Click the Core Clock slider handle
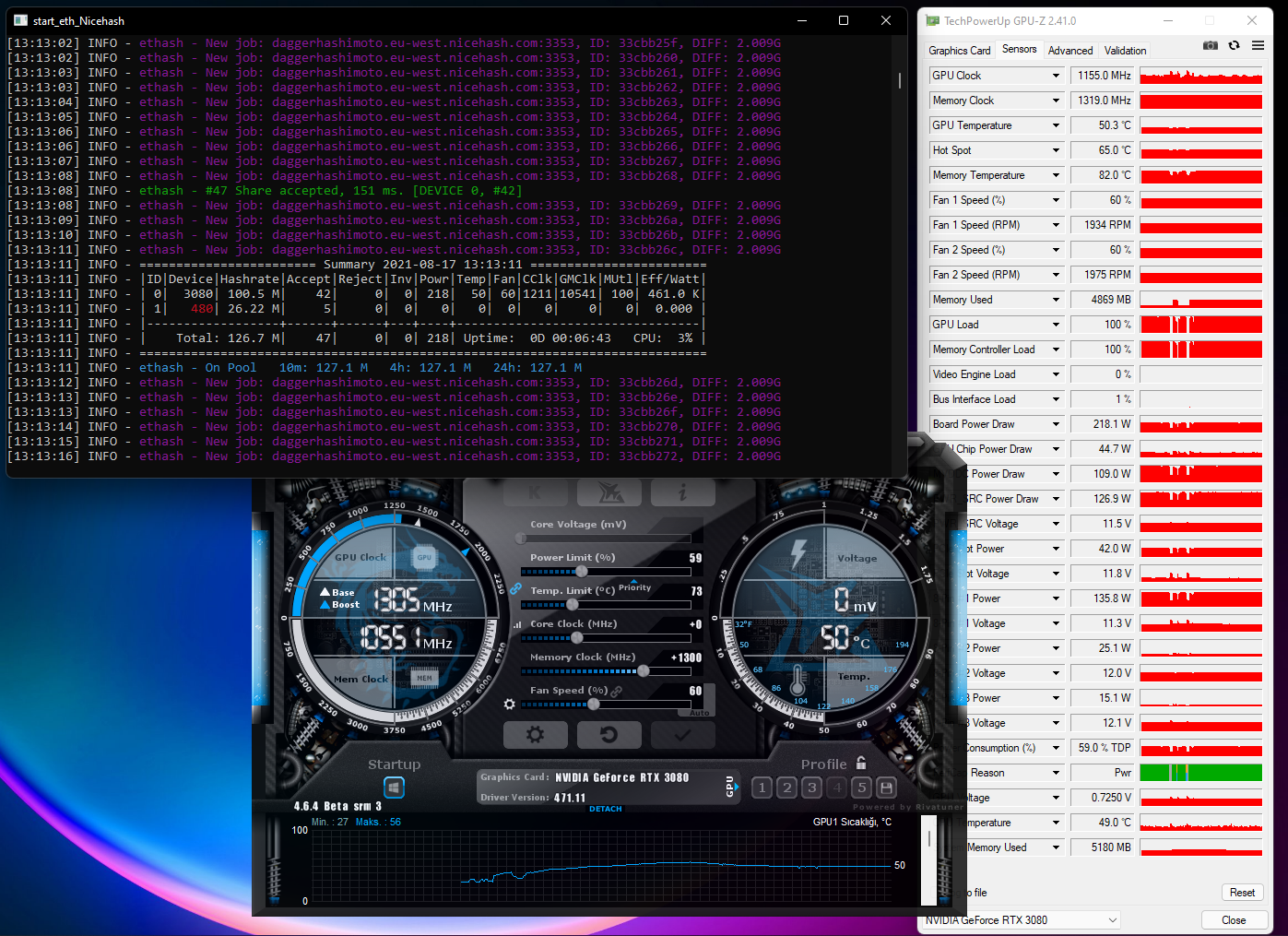The width and height of the screenshot is (1288, 936). tap(577, 638)
